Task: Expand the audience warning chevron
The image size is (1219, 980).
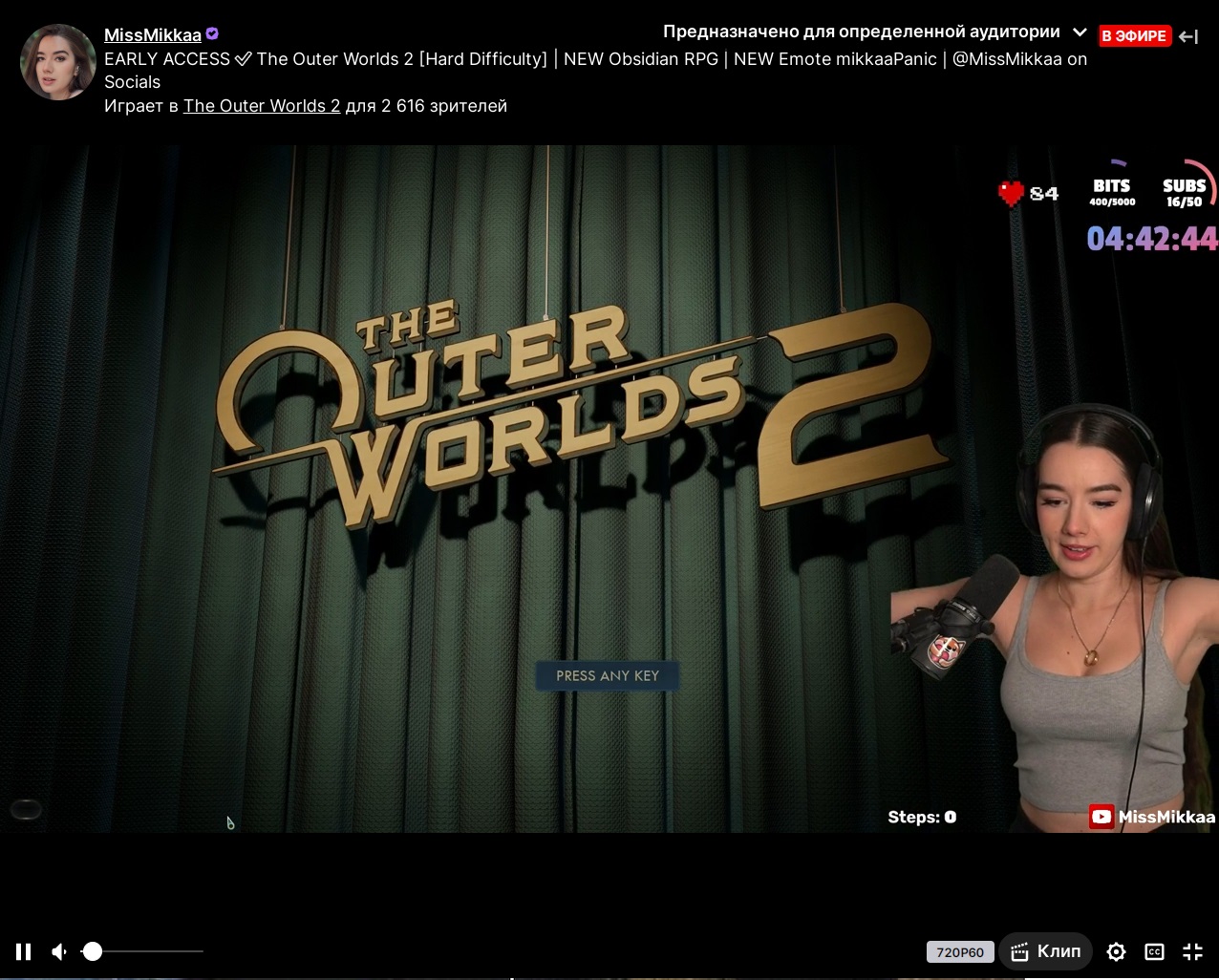Action: click(1080, 32)
